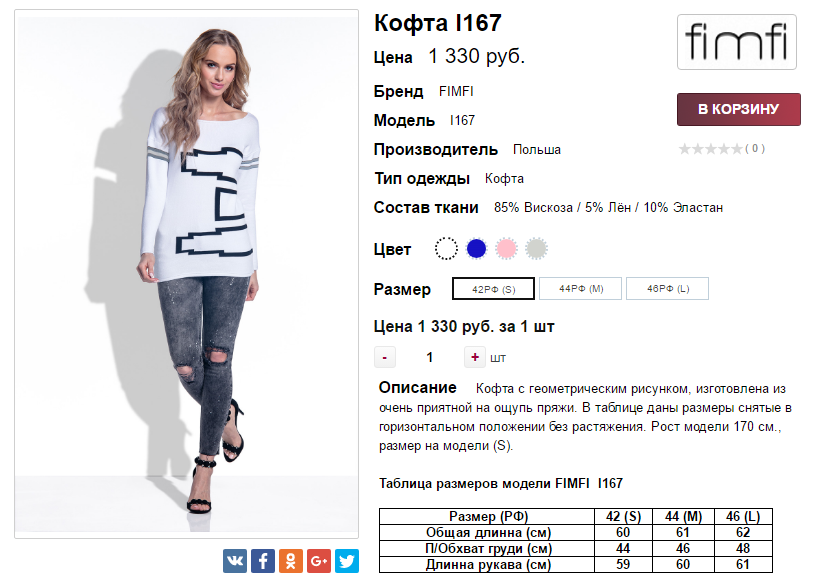Increase quantity with plus button
This screenshot has height=584, width=821.
tap(475, 357)
